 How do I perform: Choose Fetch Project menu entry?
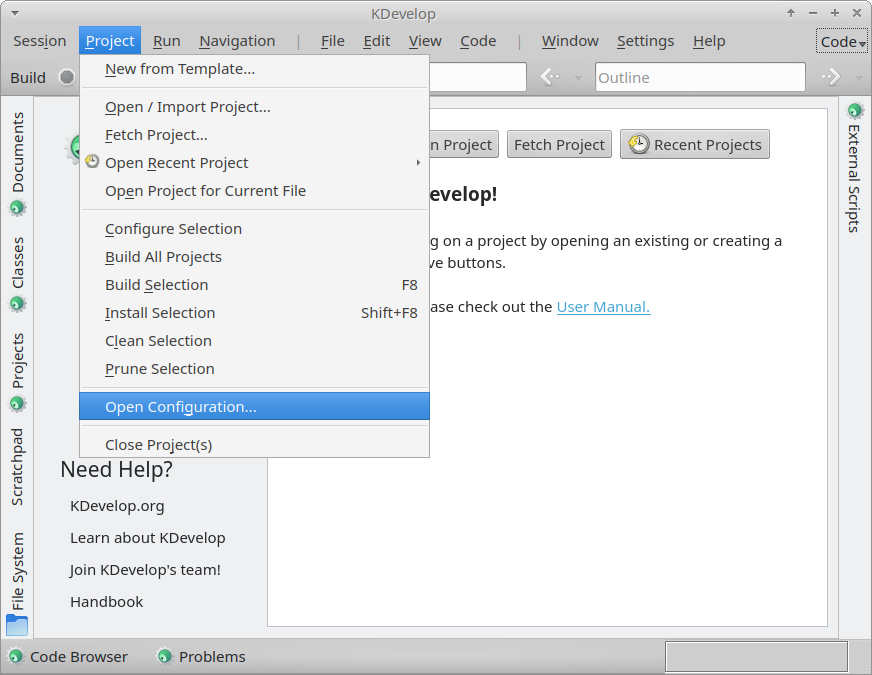tap(255, 135)
